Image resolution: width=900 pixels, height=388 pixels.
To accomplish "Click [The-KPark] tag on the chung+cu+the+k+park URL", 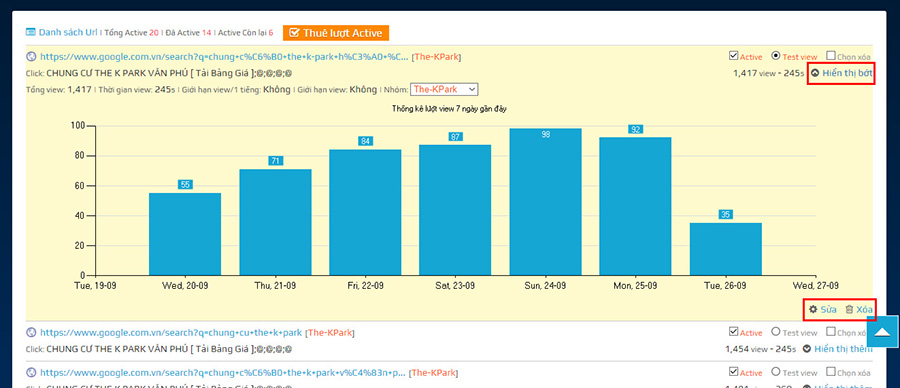I will [330, 332].
